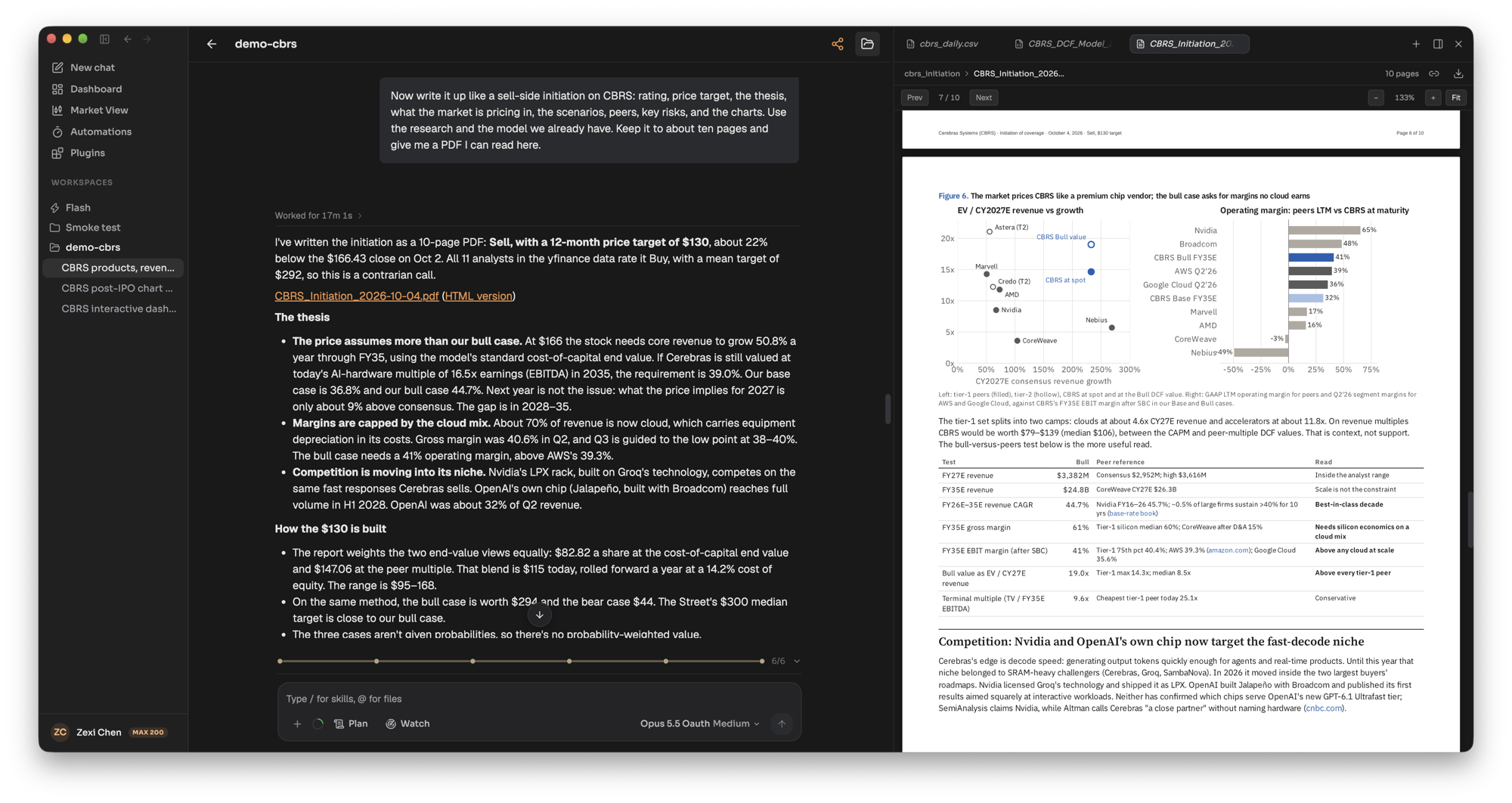1512x803 pixels.
Task: Copy link to the PDF document
Action: click(x=1434, y=73)
